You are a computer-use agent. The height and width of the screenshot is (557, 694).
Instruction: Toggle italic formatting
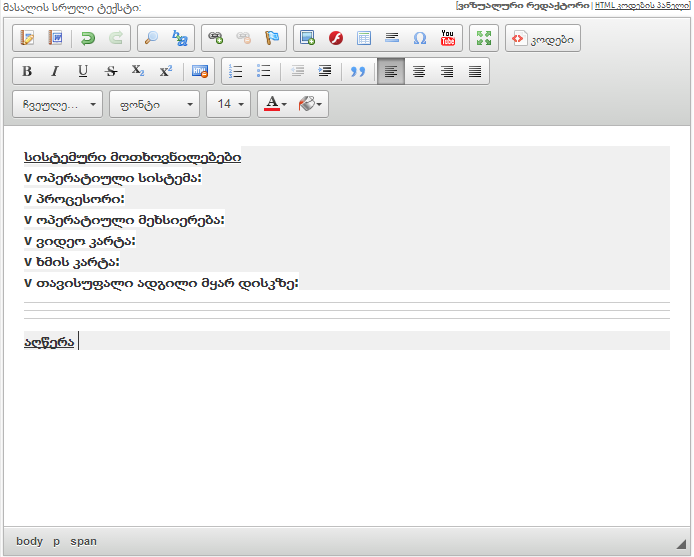[55, 71]
